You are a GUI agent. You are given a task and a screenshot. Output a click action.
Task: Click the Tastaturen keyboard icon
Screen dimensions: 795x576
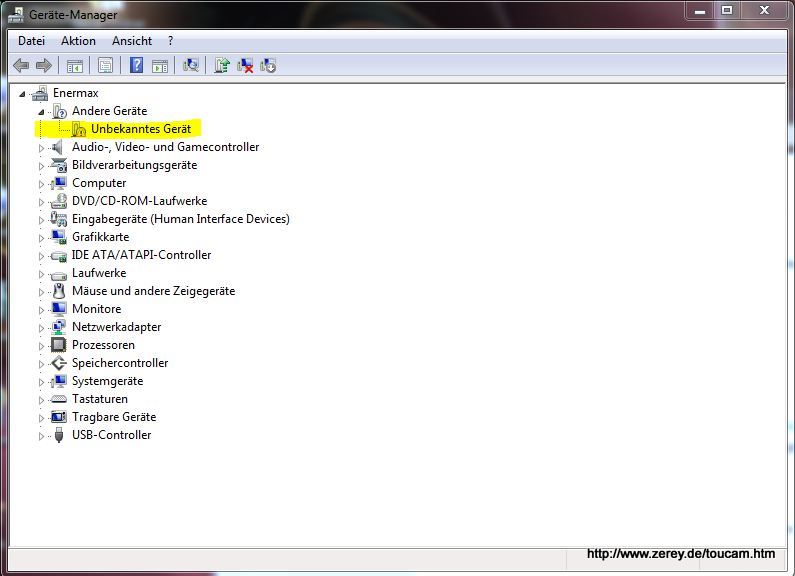coord(59,399)
